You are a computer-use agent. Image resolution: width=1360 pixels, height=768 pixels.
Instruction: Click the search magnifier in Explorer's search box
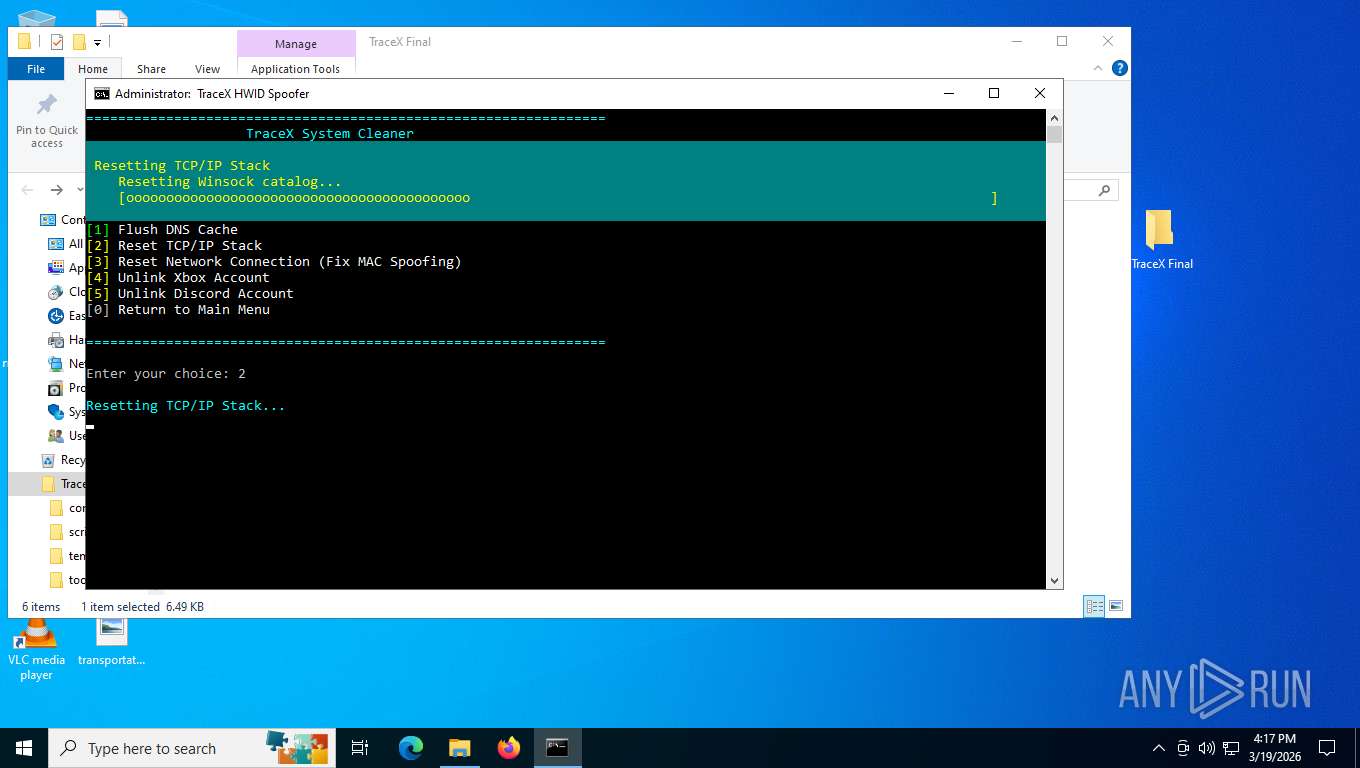[x=1104, y=190]
